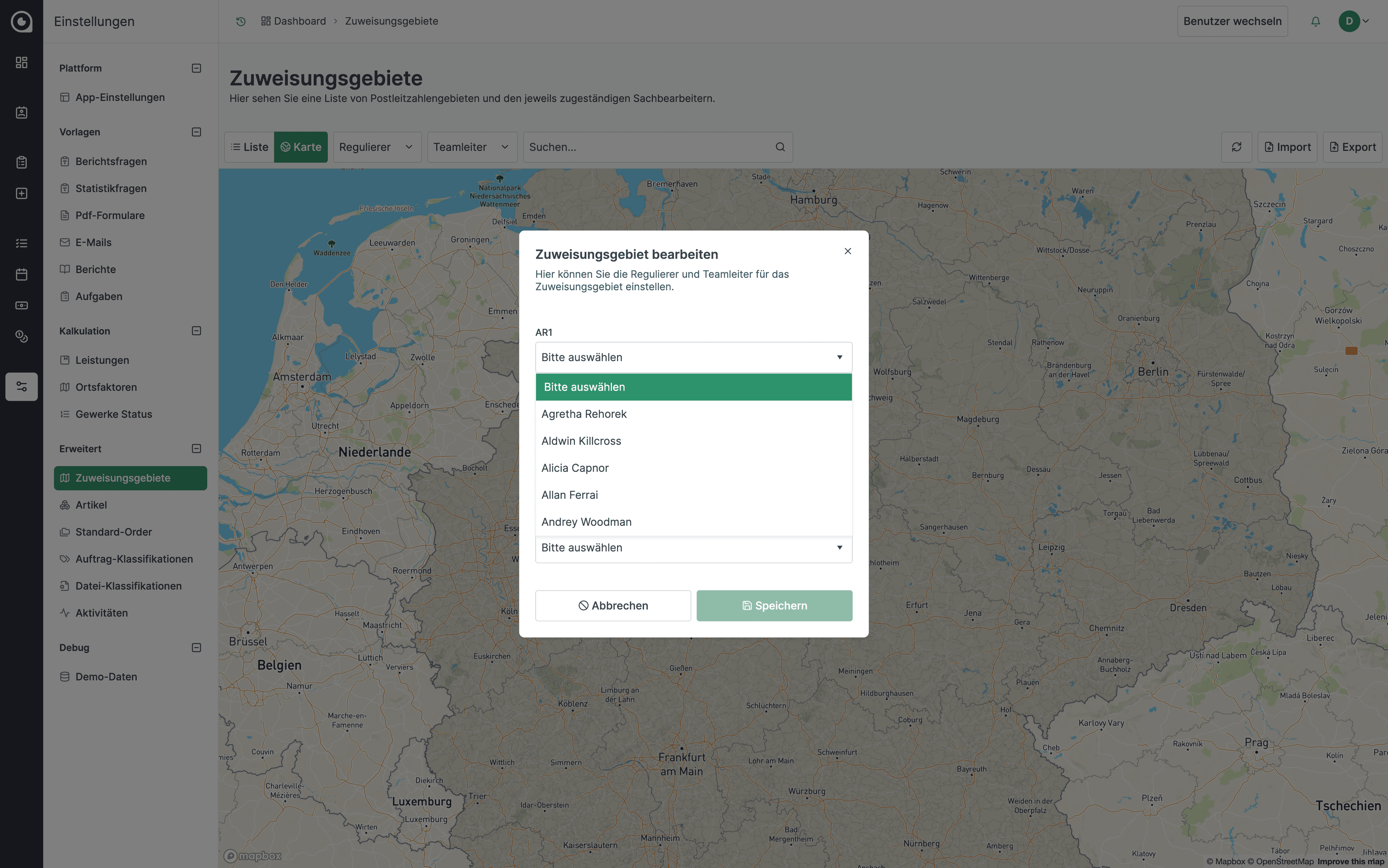Viewport: 1388px width, 868px height.
Task: Open Auftrag-Klassifikationen in sidebar
Action: [x=130, y=559]
